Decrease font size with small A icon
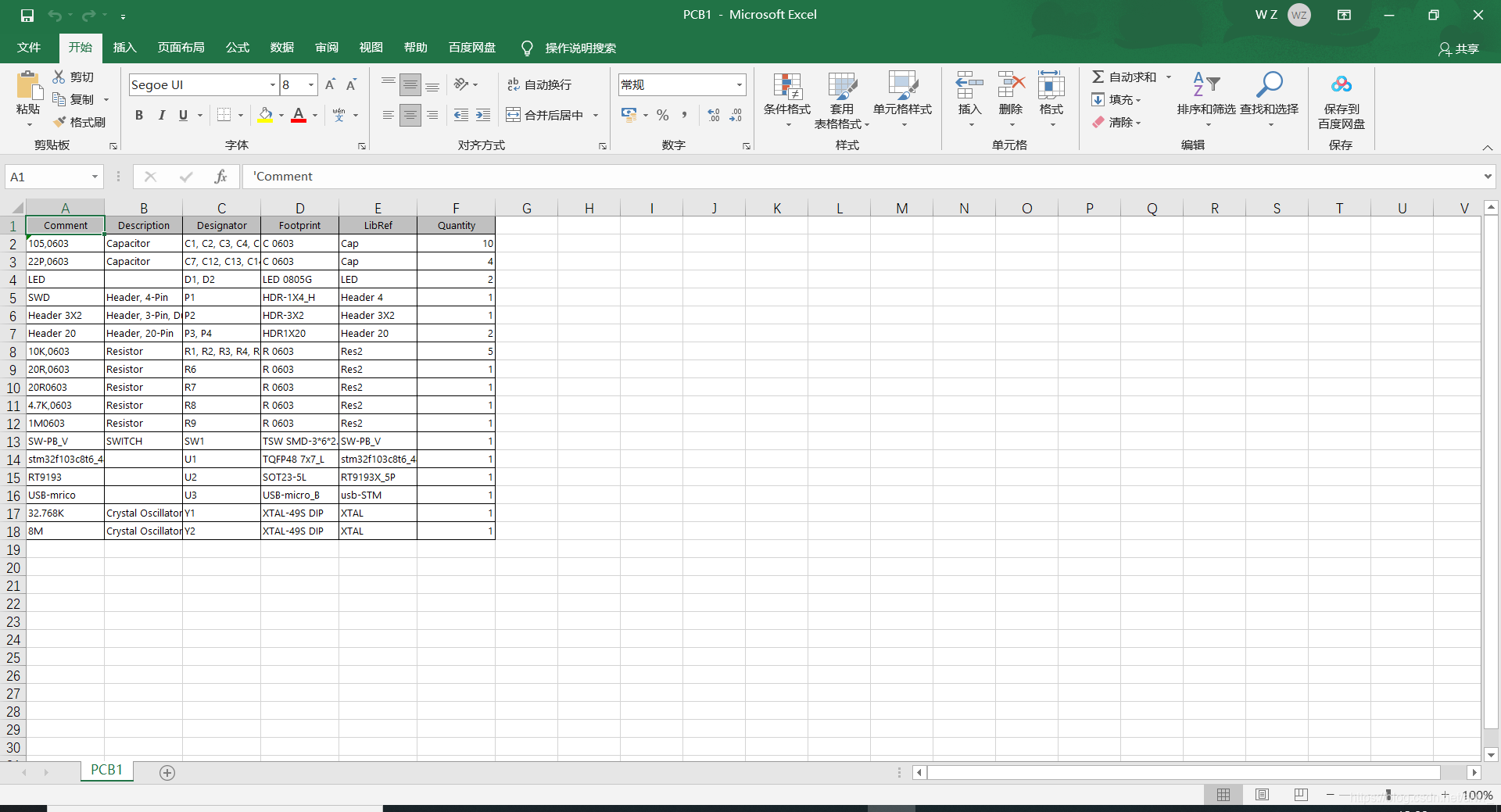This screenshot has height=812, width=1501. coord(352,84)
